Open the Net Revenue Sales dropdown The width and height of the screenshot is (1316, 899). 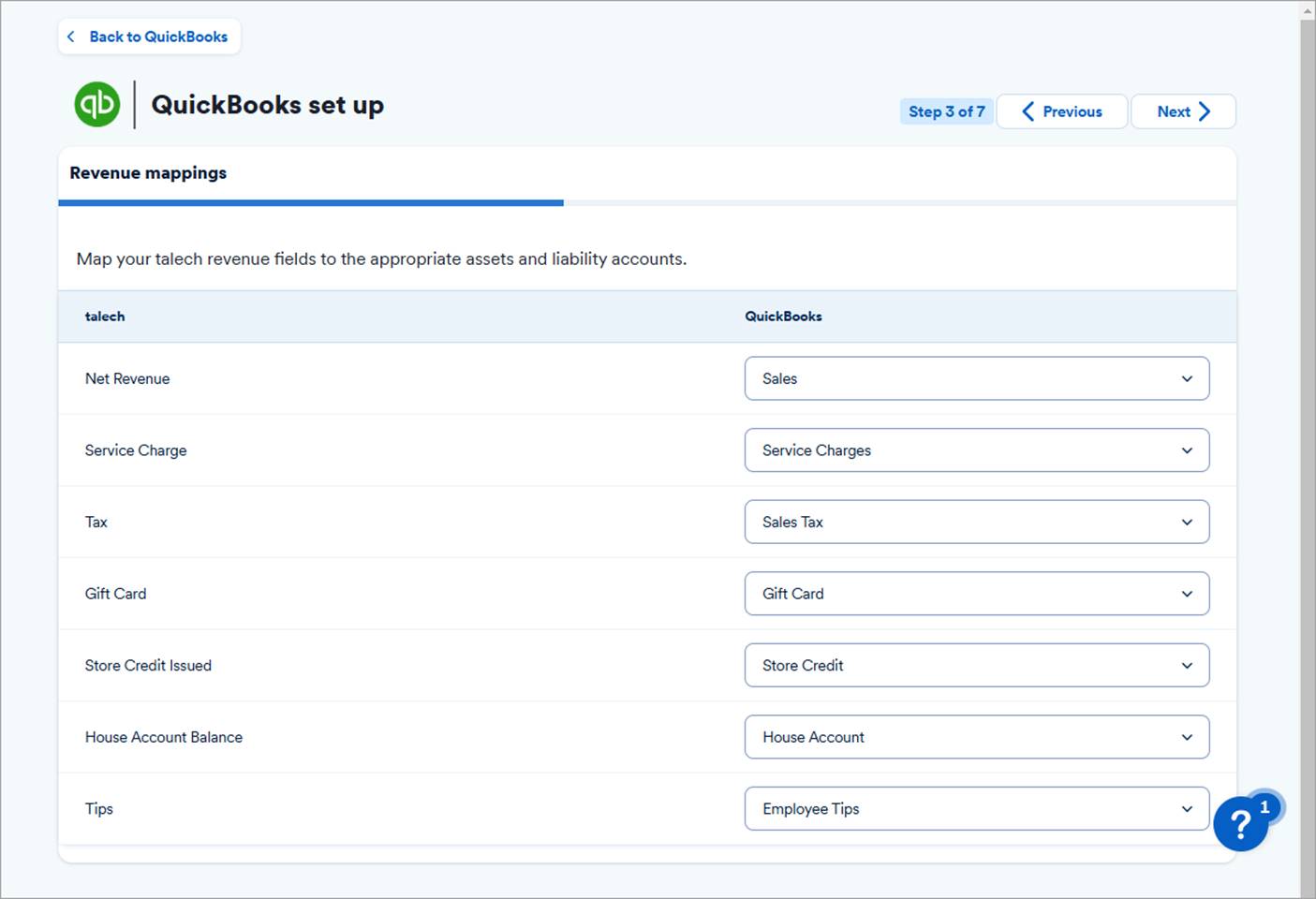976,378
